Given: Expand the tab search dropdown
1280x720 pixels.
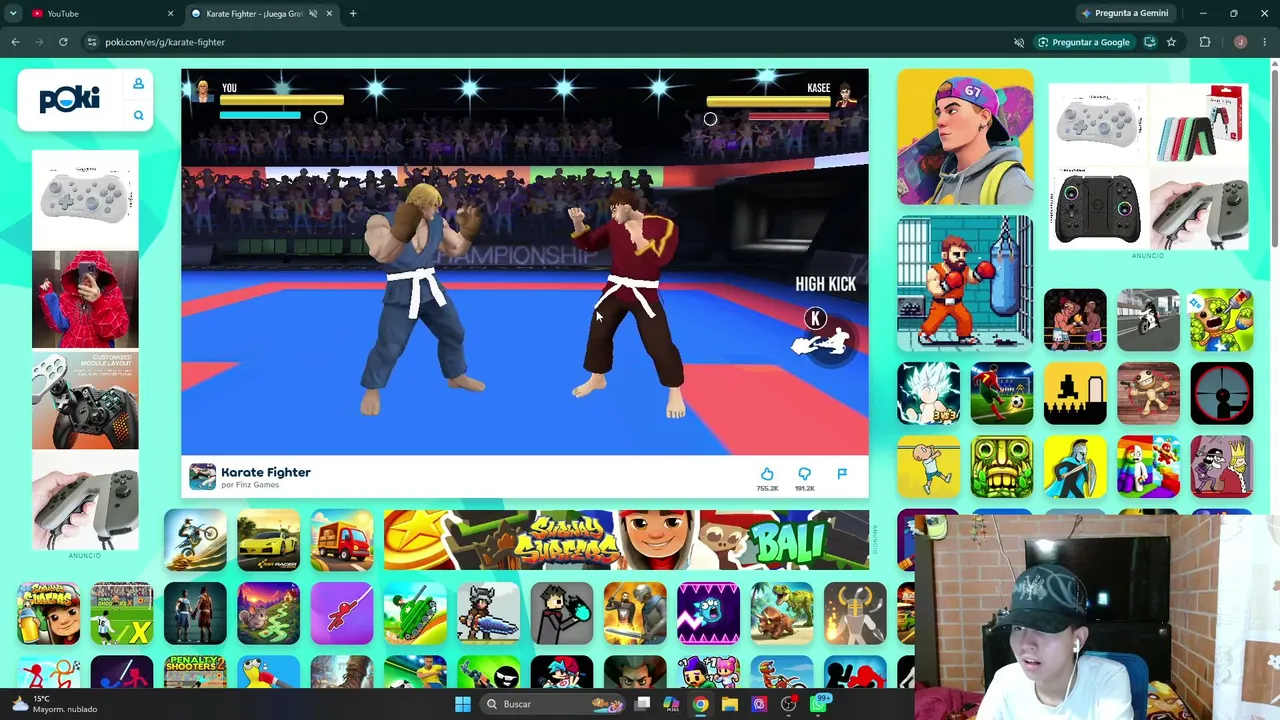Looking at the screenshot, I should point(13,13).
